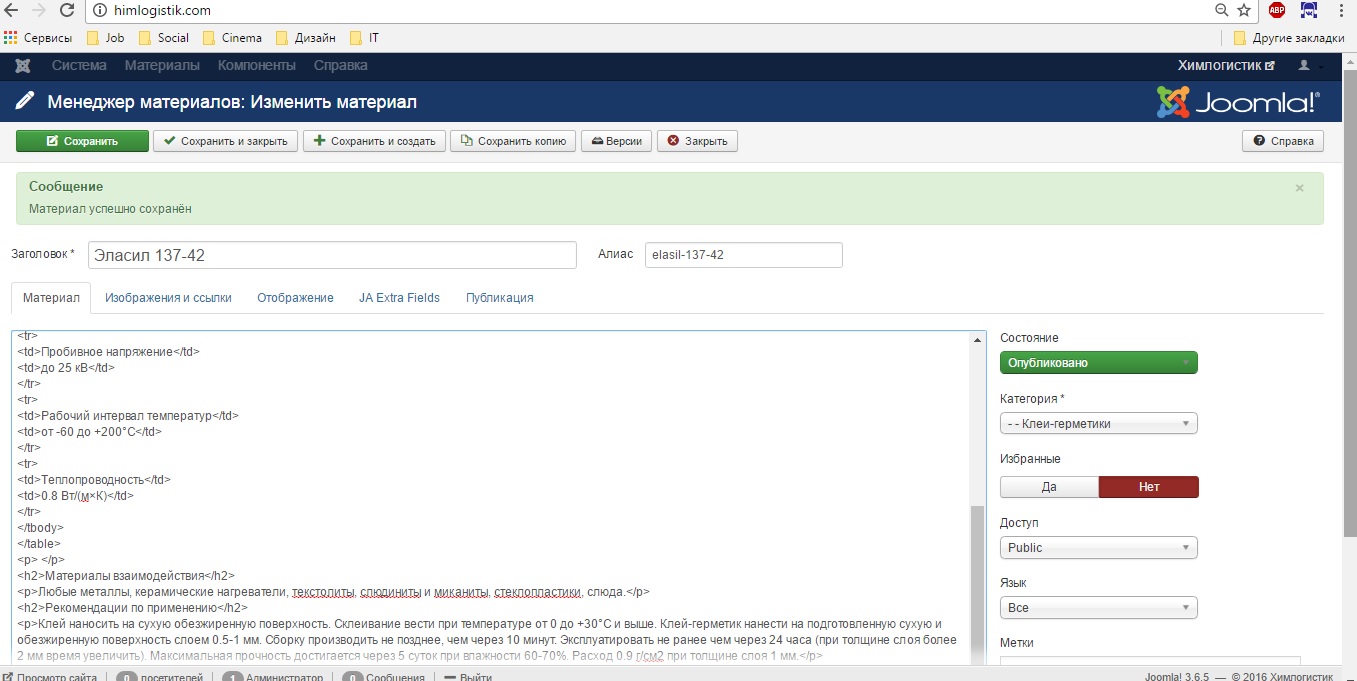Open Другие закладки folder
Viewport: 1357px width, 681px height.
pos(1289,38)
